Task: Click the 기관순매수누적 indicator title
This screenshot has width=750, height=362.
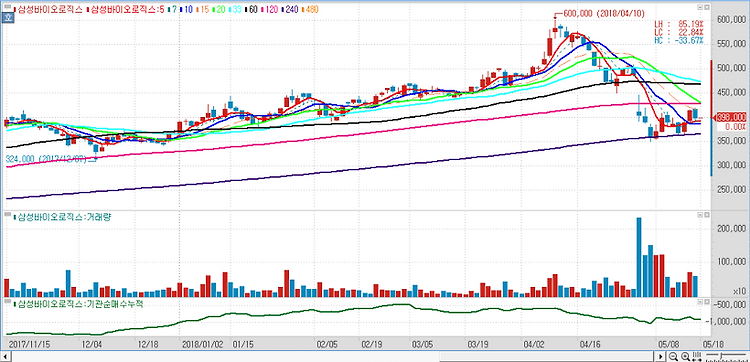Action: 78,304
